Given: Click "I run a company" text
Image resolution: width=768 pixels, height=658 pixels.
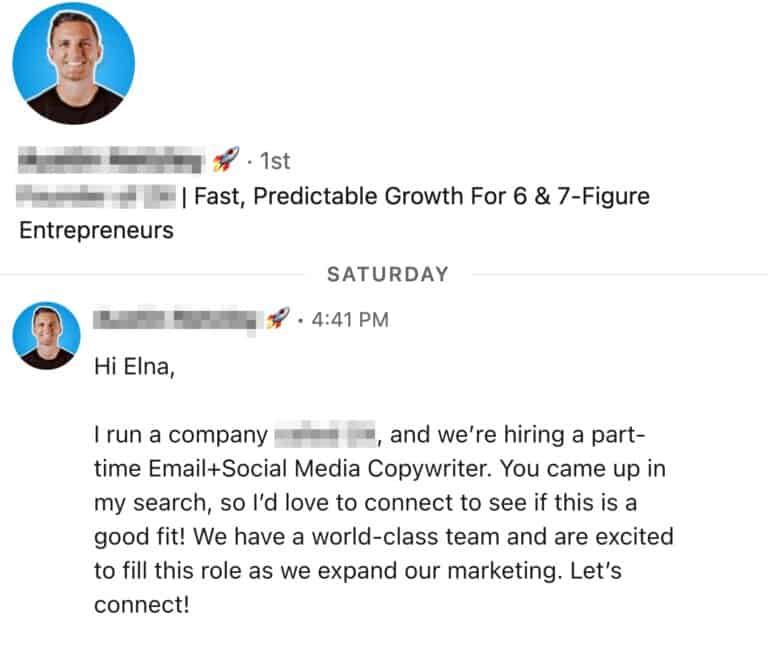Looking at the screenshot, I should pyautogui.click(x=178, y=436).
